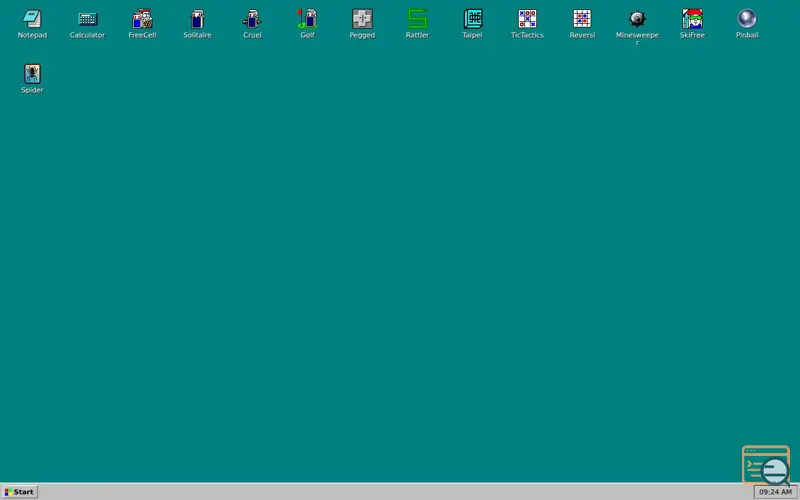Click the SkiFree game icon
Screen dimensions: 800x500
point(692,19)
